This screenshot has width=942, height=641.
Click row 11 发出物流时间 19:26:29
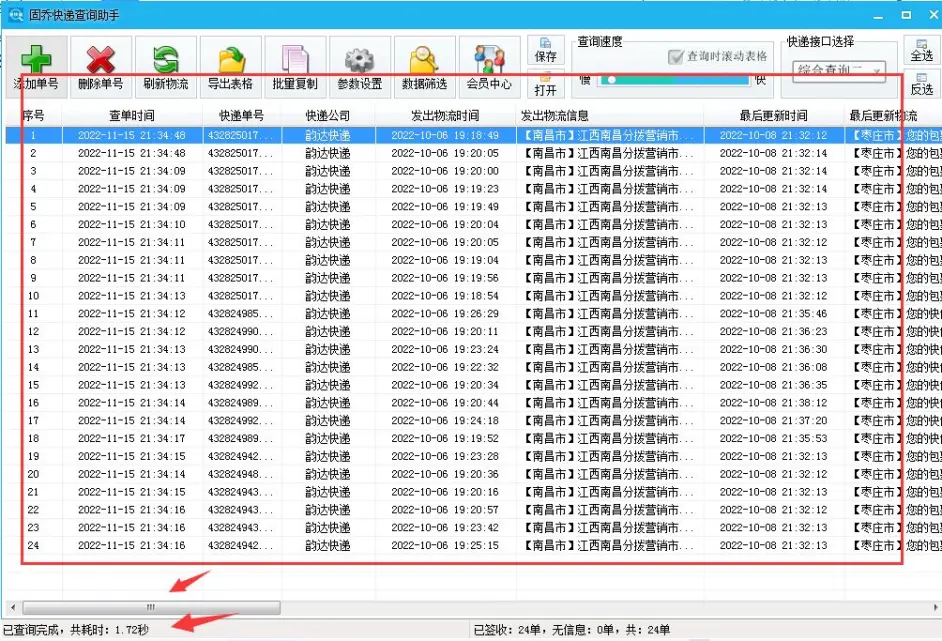click(445, 314)
